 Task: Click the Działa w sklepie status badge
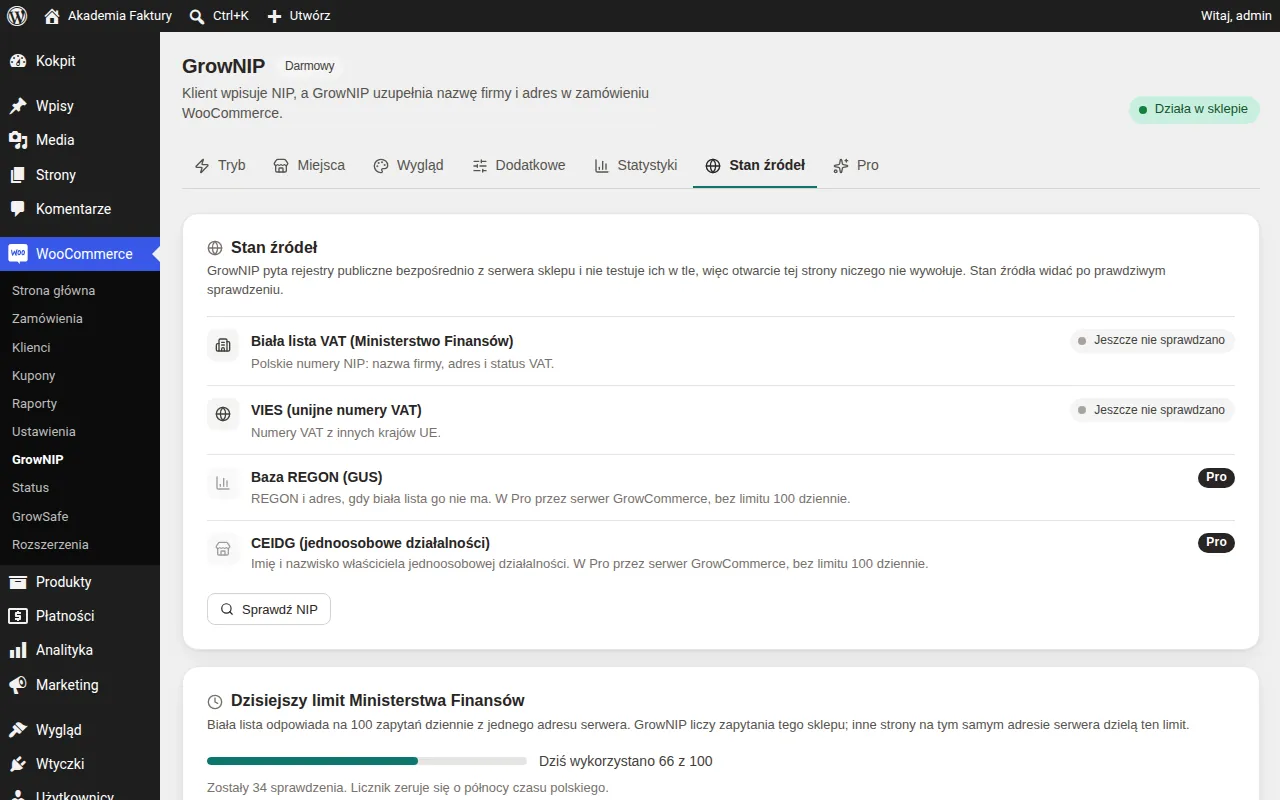click(1194, 110)
